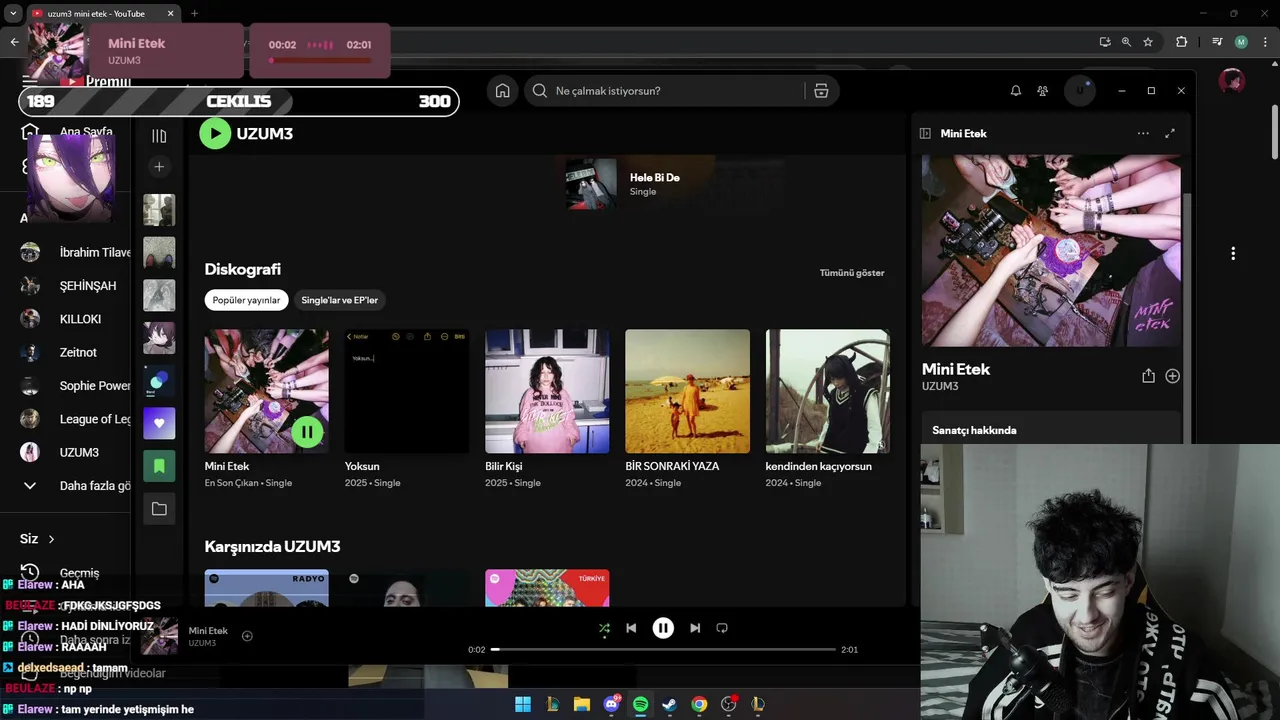Viewport: 1280px width, 720px height.
Task: Create a new playlist with the plus icon
Action: tap(159, 167)
